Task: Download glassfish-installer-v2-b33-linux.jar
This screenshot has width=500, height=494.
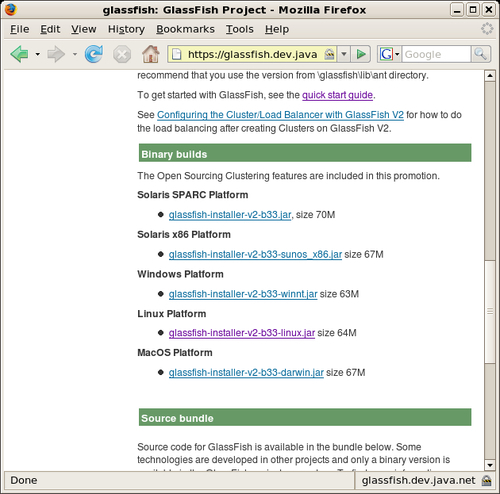Action: pos(242,333)
